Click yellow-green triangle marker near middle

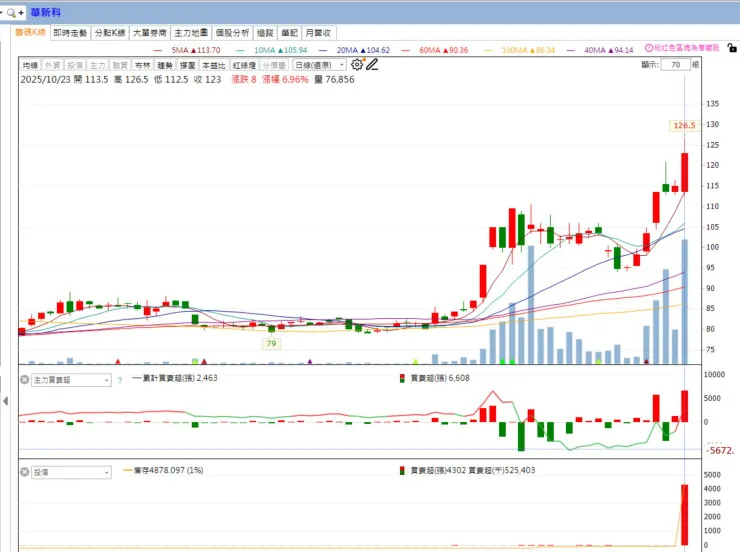click(415, 362)
